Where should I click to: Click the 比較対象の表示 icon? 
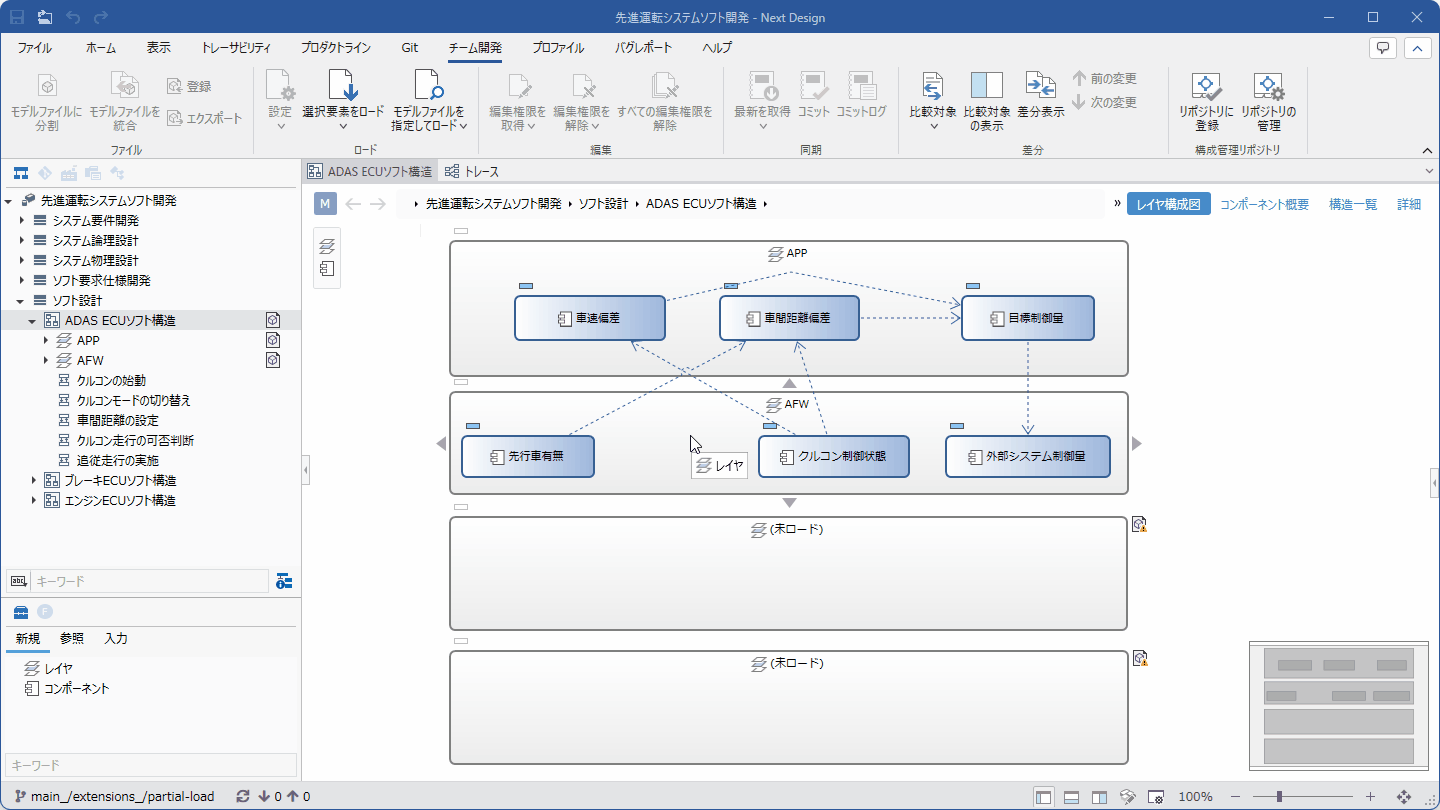pyautogui.click(x=986, y=86)
